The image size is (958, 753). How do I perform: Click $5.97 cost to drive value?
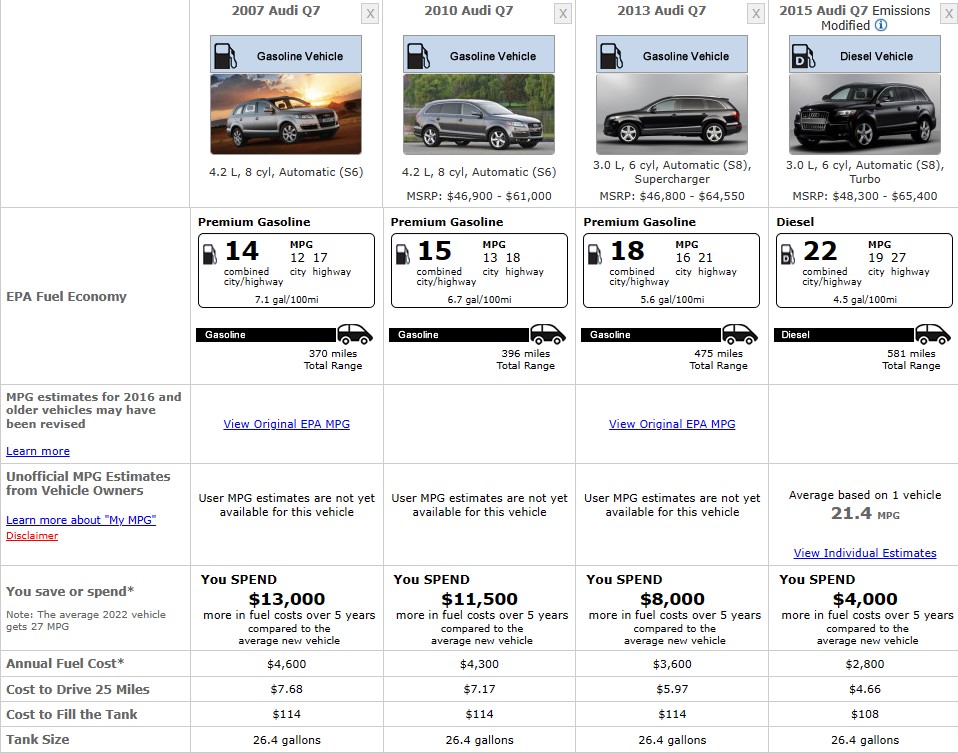[x=672, y=689]
